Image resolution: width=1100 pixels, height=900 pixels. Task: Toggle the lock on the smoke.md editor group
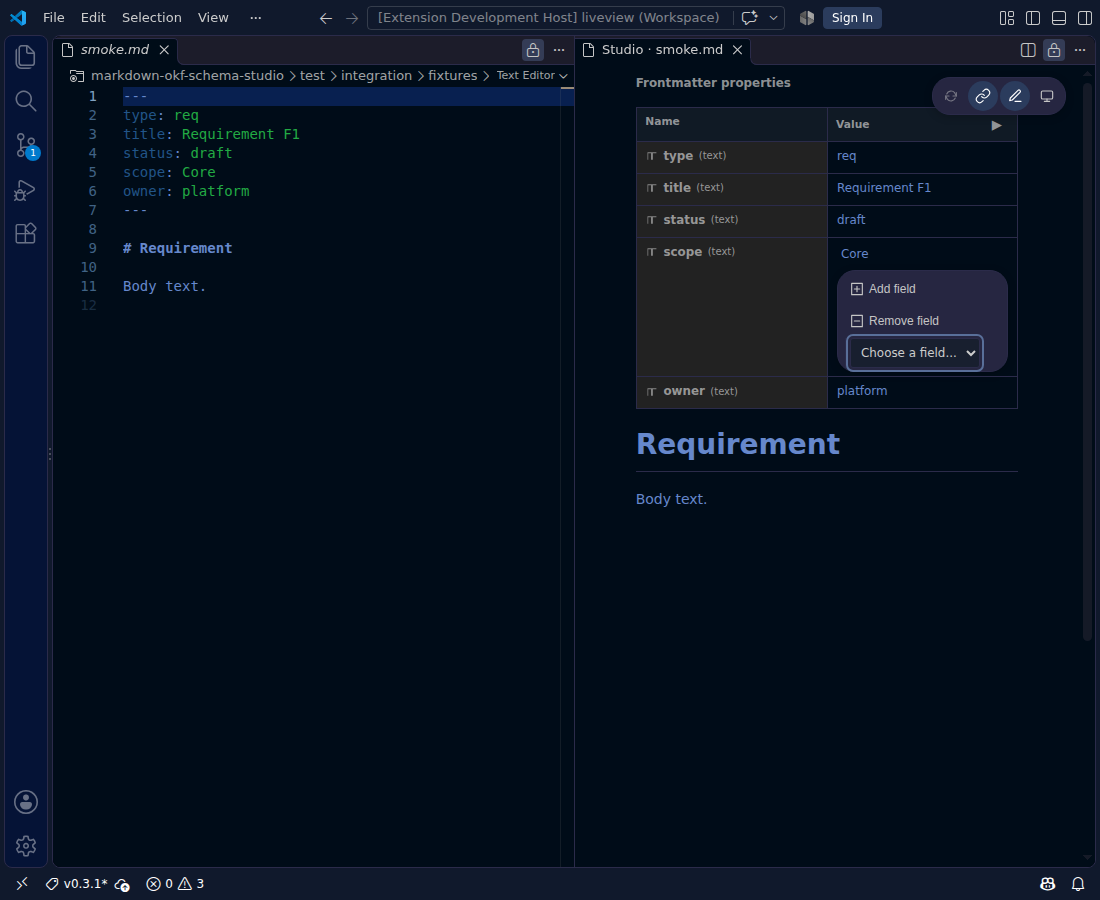[x=533, y=50]
